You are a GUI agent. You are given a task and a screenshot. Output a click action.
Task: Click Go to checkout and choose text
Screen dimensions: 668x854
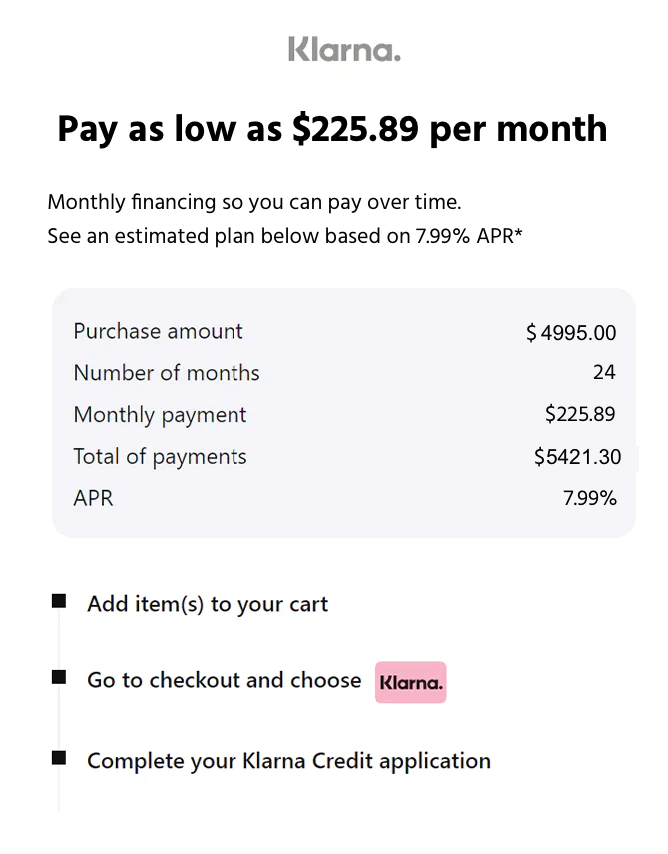coord(224,680)
